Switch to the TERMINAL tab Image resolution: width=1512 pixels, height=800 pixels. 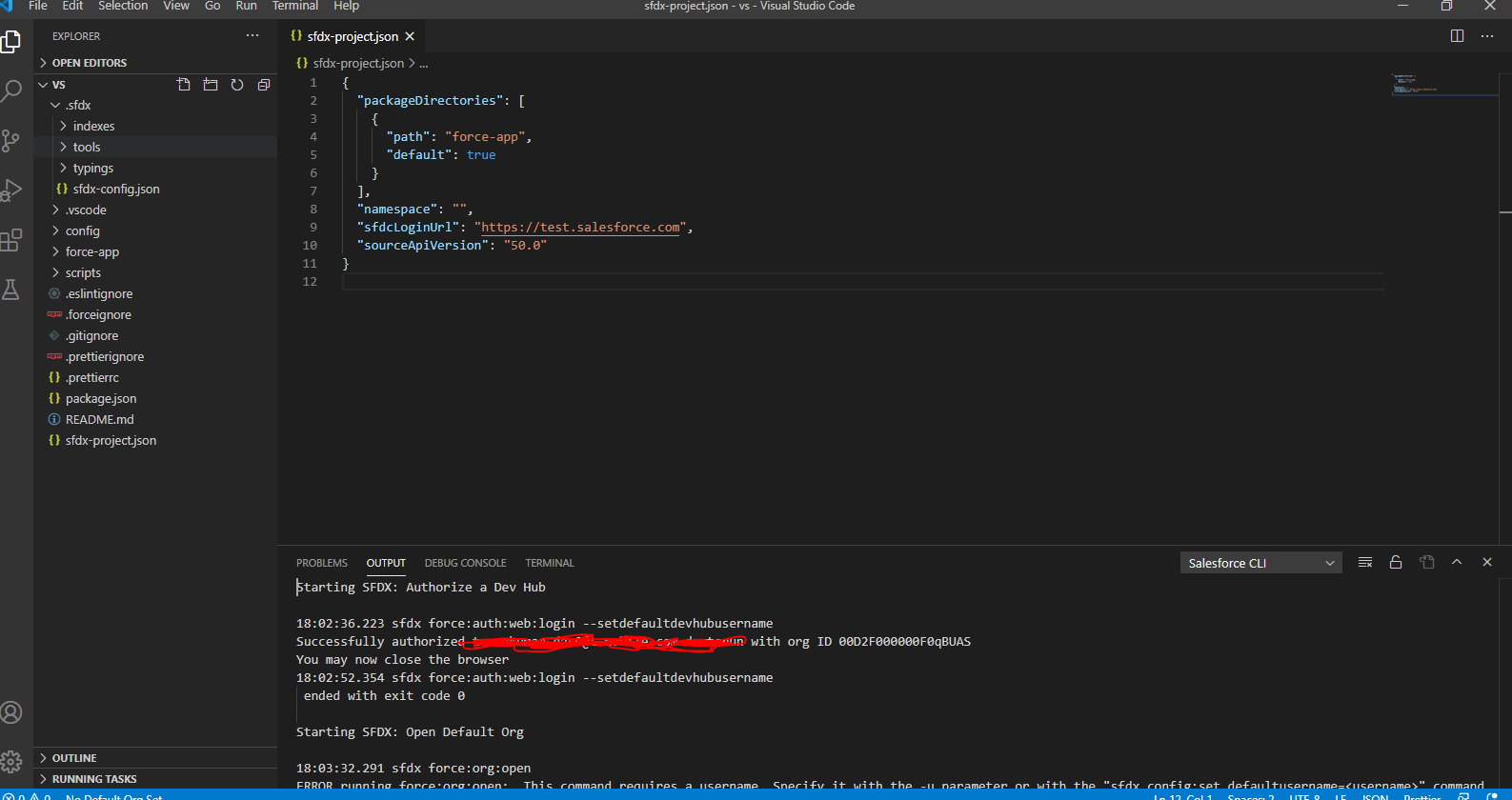(549, 563)
